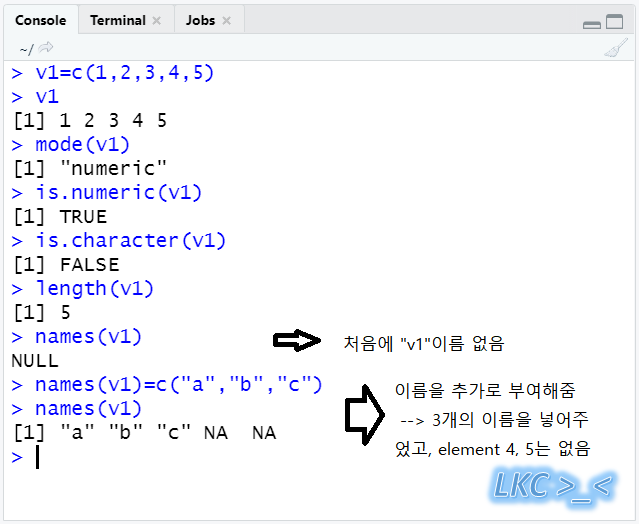Close the Terminal tab
Screen dimensions: 639x524
pos(156,20)
